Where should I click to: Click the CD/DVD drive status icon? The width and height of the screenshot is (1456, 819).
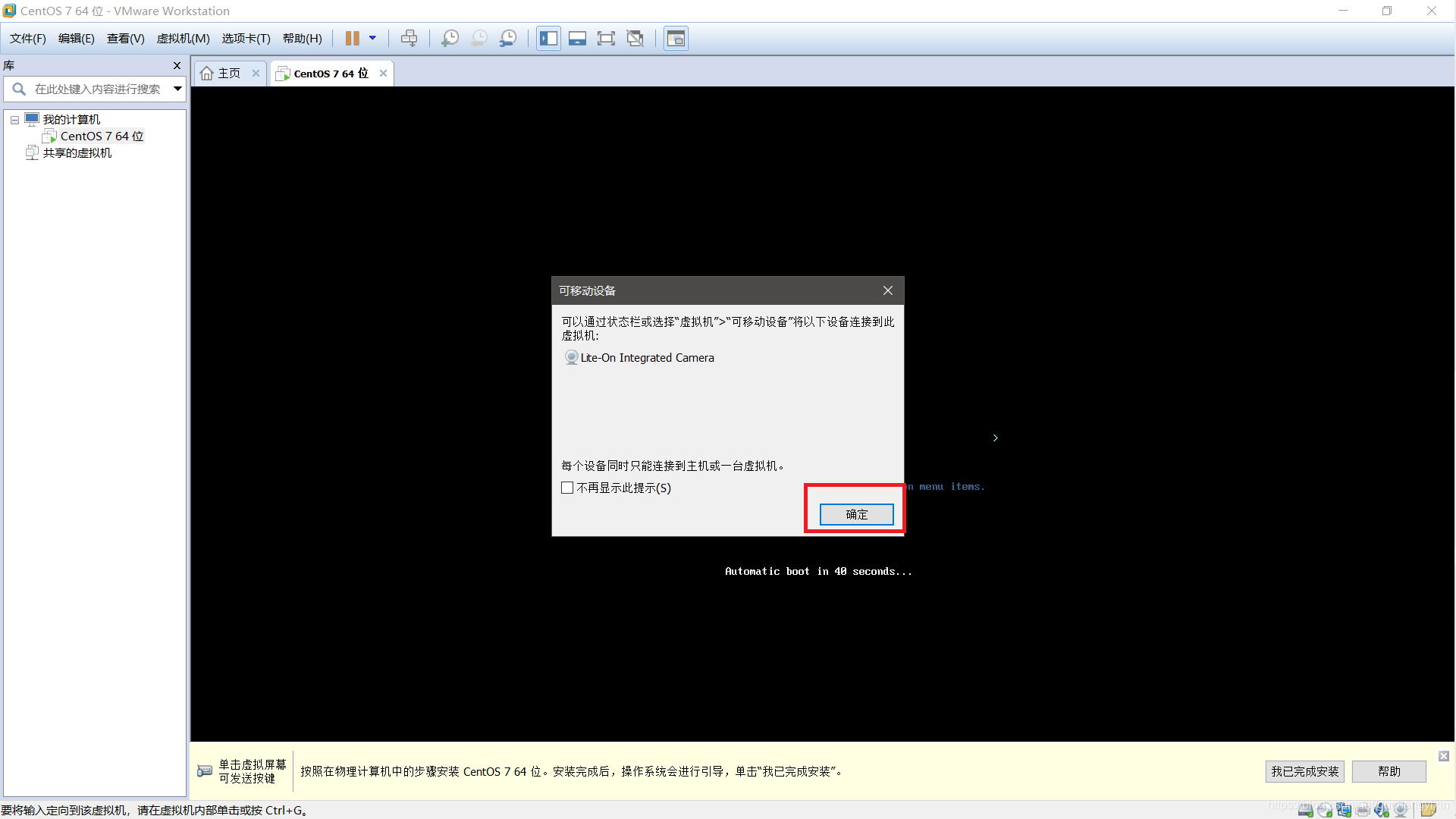(1325, 810)
